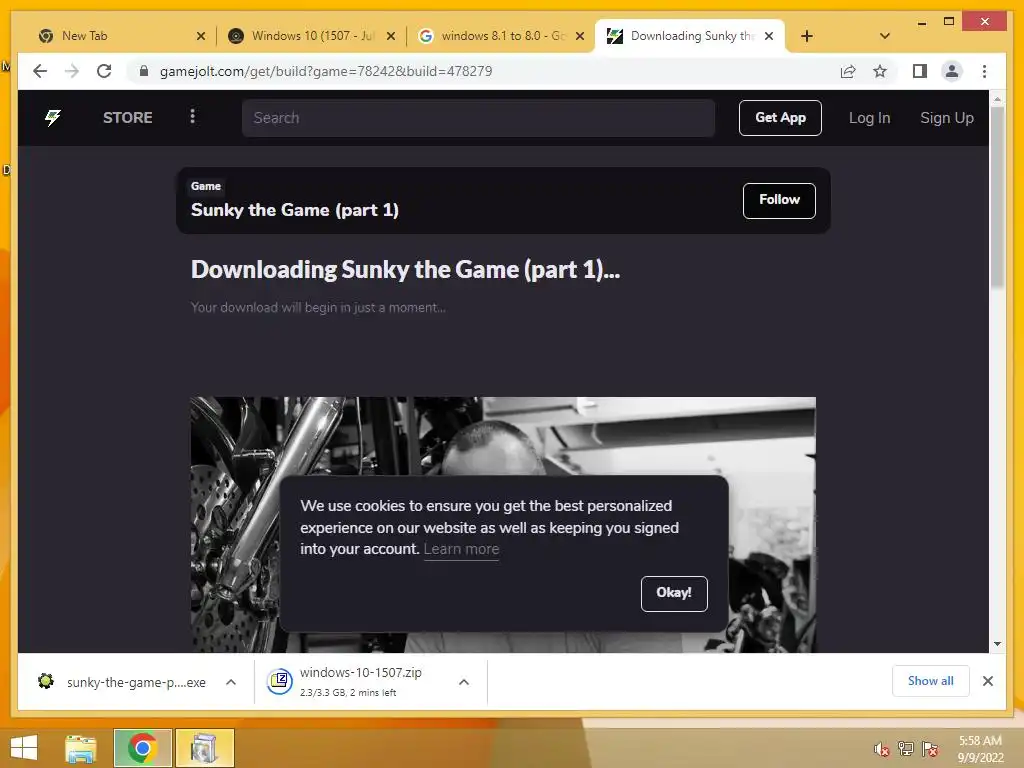Image resolution: width=1024 pixels, height=768 pixels.
Task: Click the scrollbar down arrow
Action: tap(997, 644)
